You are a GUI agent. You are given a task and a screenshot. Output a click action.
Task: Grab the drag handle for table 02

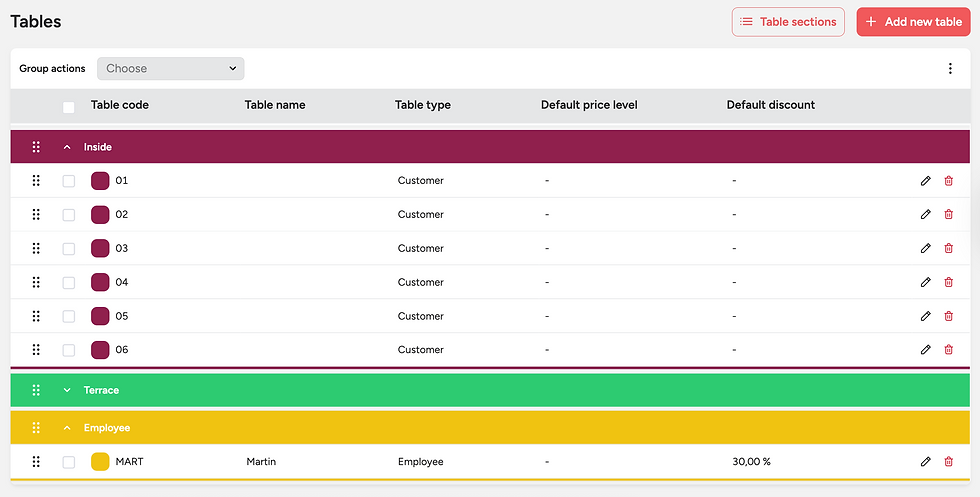tap(36, 215)
